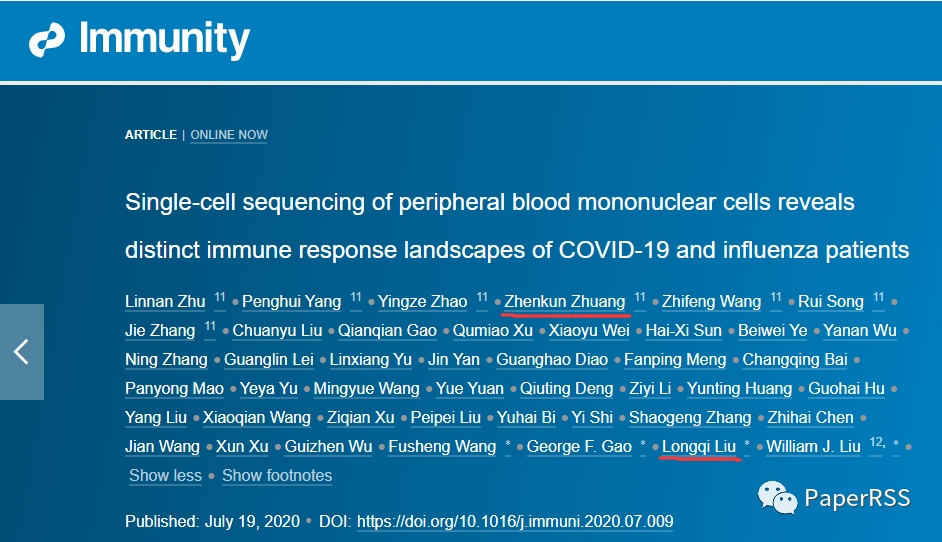Open author Penghui Yang's profile
Image resolution: width=942 pixels, height=542 pixels.
point(291,301)
